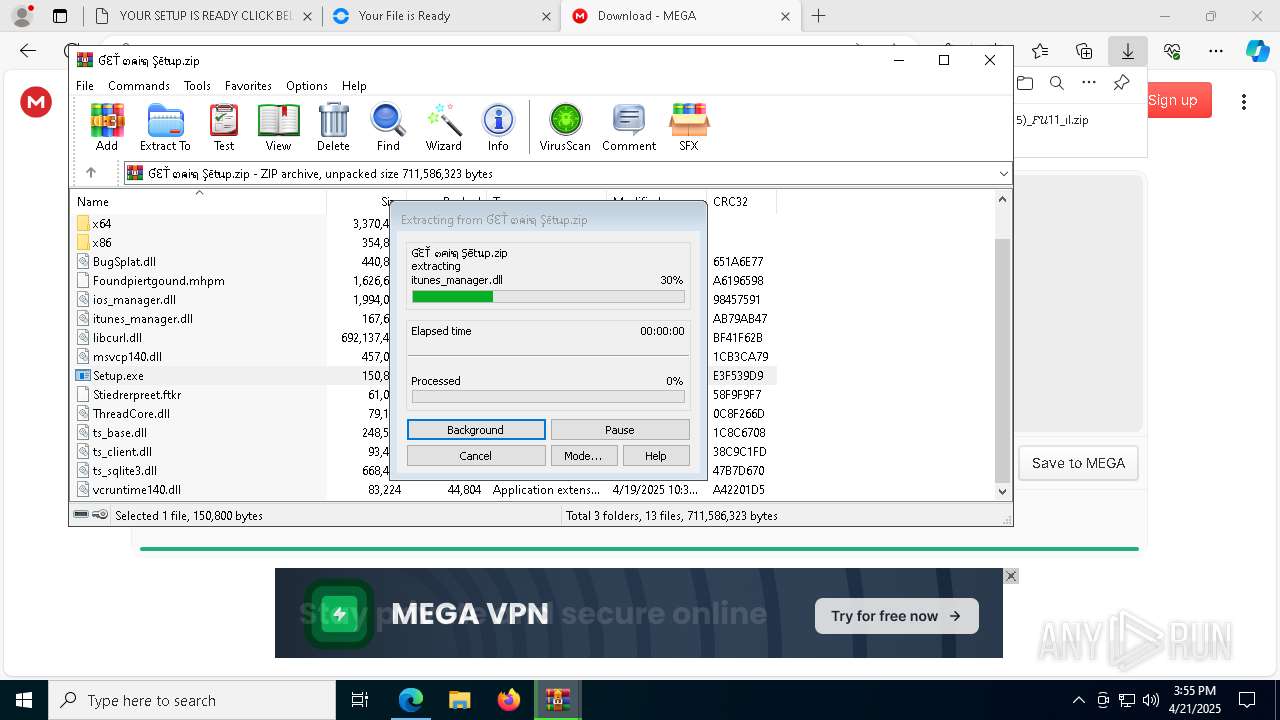Open the Info toolbar icon
Viewport: 1280px width, 720px height.
[498, 127]
